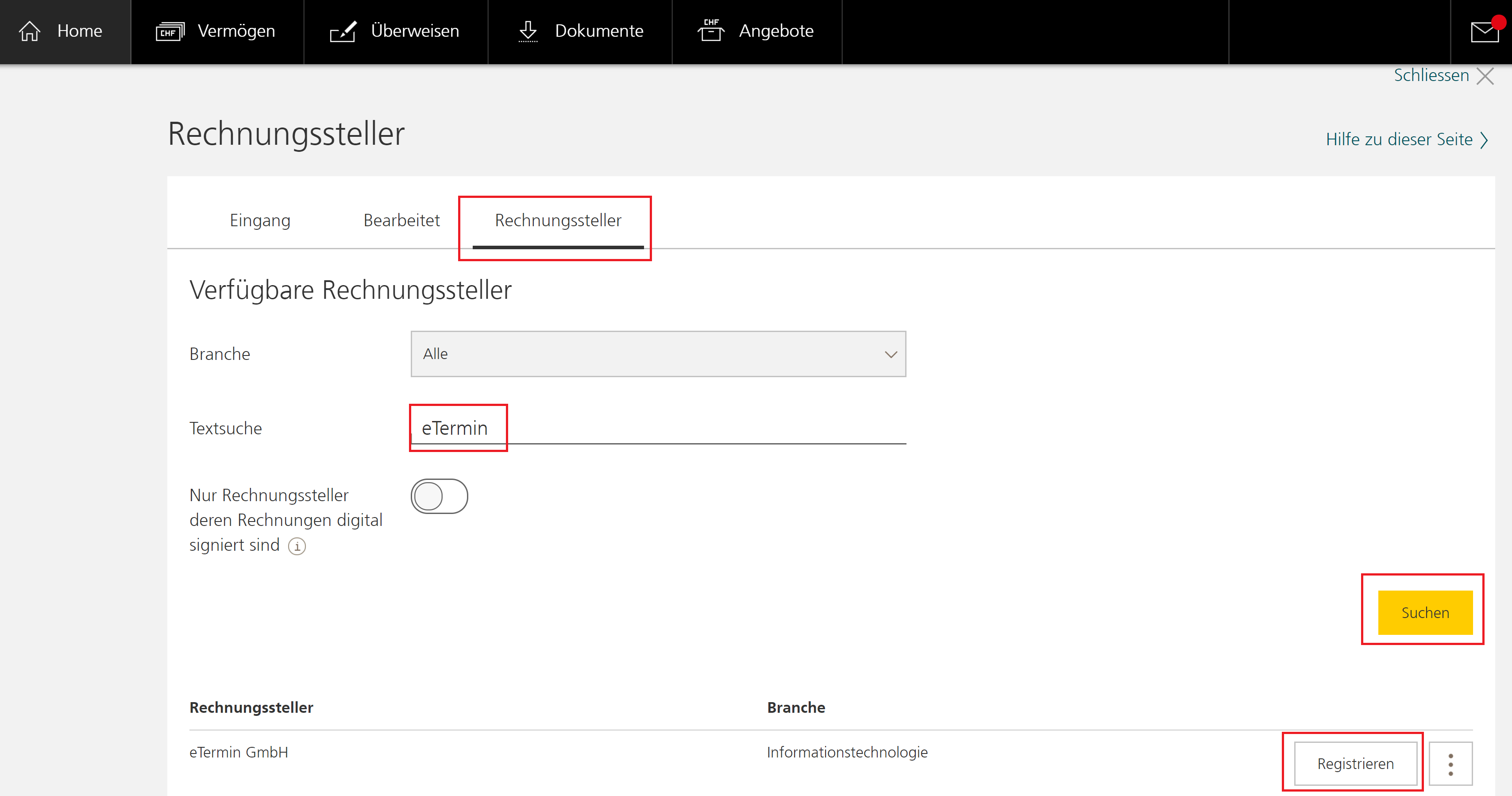Open the Angebote menu item
This screenshot has height=796, width=1512.
tap(757, 32)
